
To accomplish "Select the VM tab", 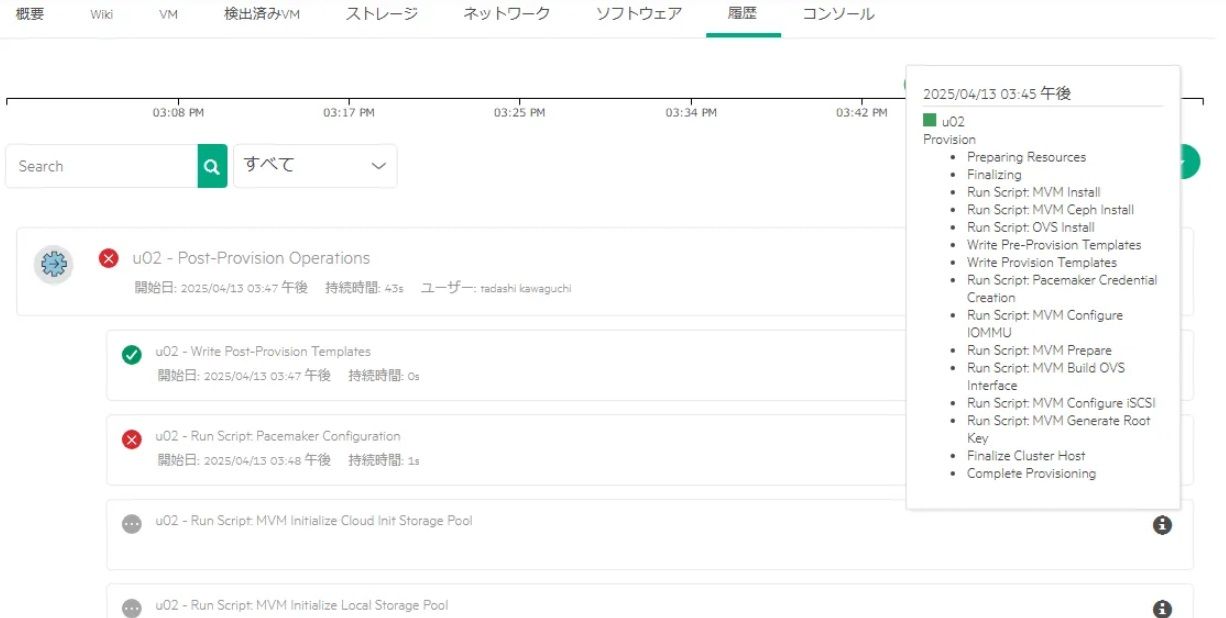I will coord(168,15).
